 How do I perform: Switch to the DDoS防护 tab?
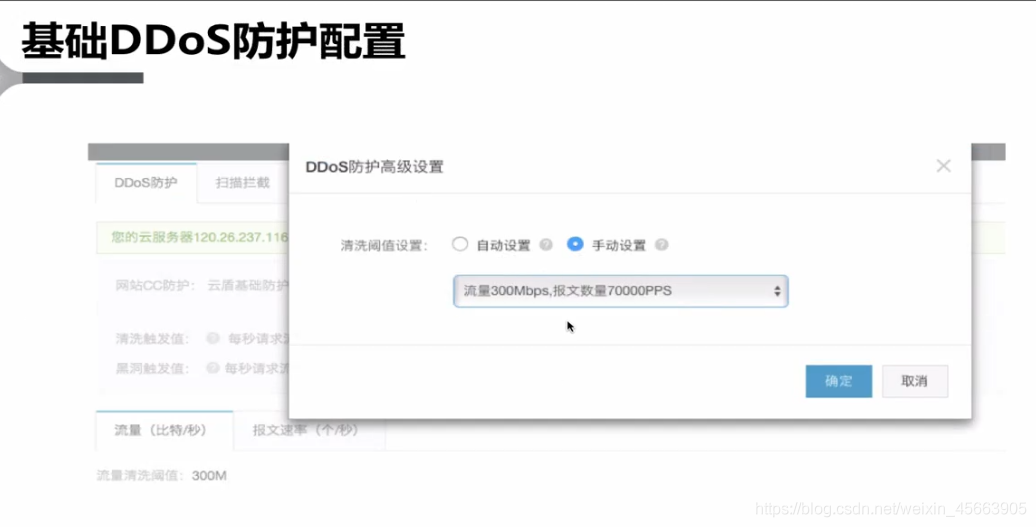(x=146, y=183)
